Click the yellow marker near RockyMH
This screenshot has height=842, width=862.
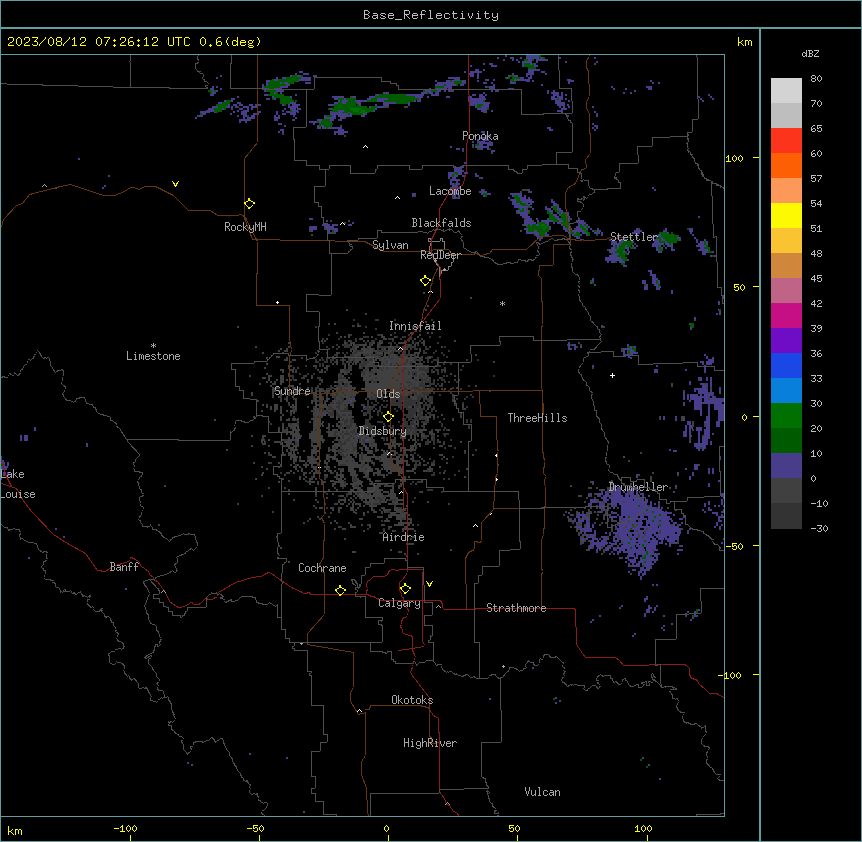click(250, 204)
